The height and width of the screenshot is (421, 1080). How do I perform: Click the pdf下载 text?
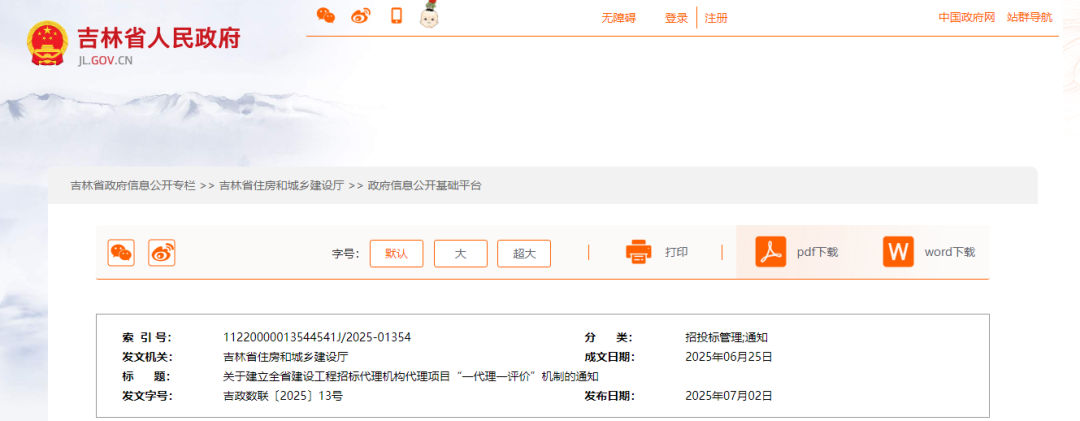pos(818,252)
